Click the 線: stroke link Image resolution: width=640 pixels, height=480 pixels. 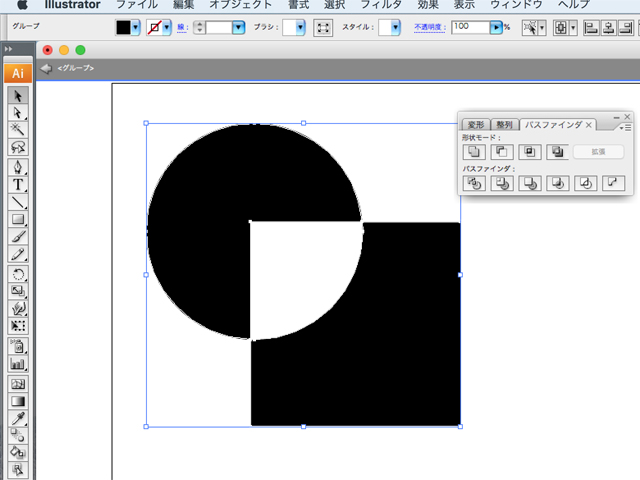point(182,27)
